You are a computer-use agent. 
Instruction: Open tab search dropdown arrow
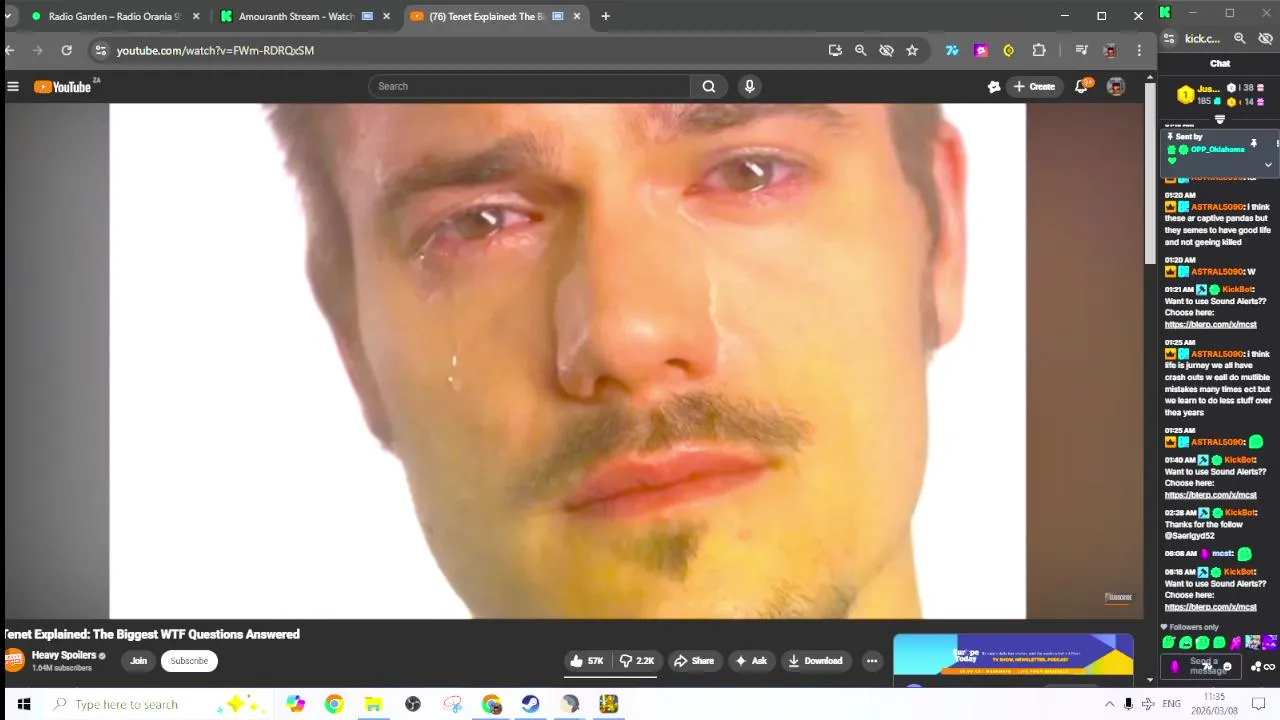point(8,16)
